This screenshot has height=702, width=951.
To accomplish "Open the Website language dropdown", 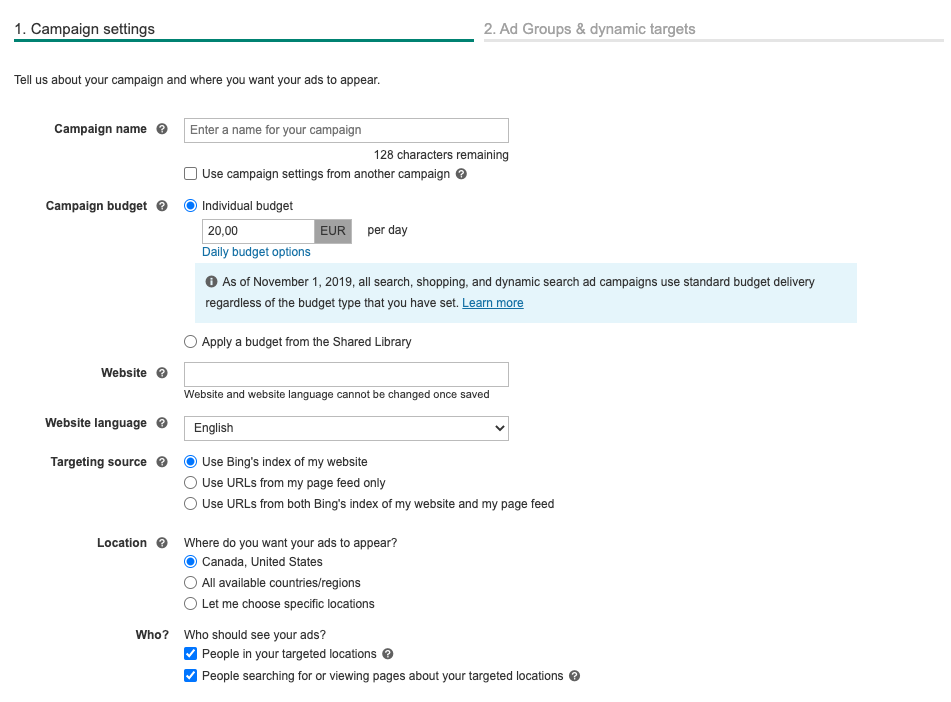I will click(x=346, y=428).
